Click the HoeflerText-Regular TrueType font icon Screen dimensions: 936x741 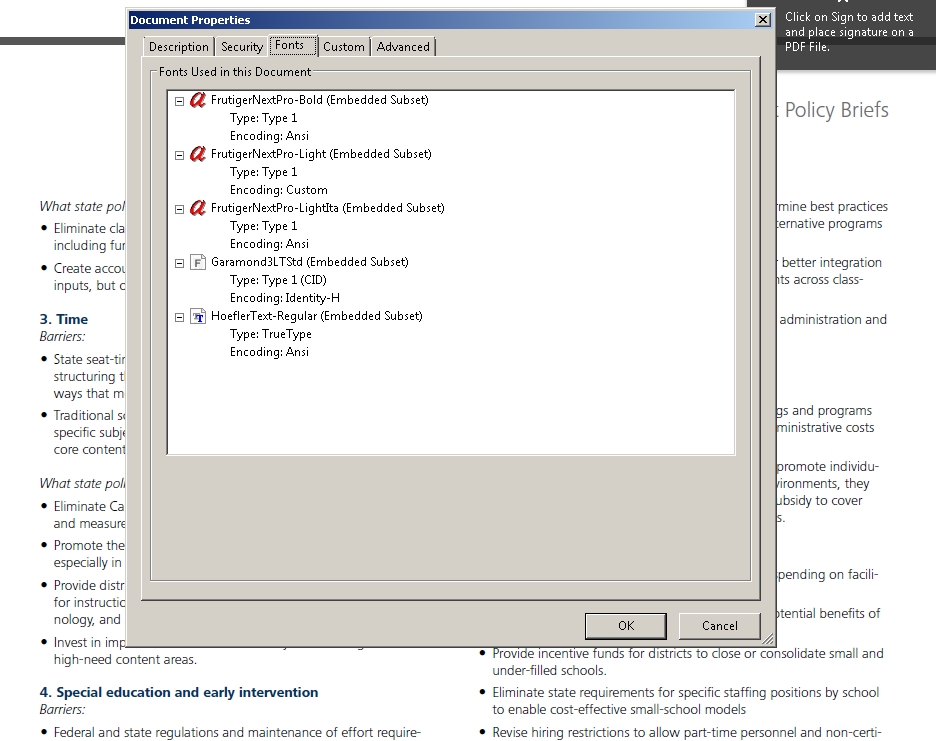198,316
